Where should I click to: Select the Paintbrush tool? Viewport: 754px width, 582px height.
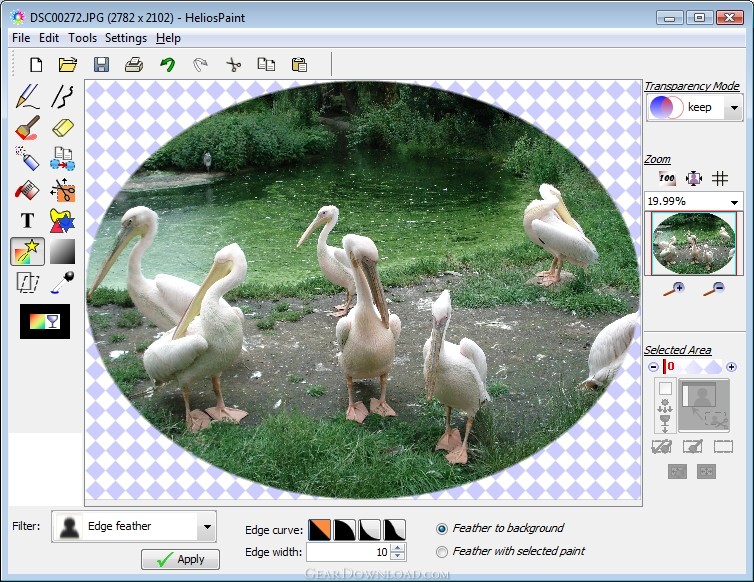27,128
